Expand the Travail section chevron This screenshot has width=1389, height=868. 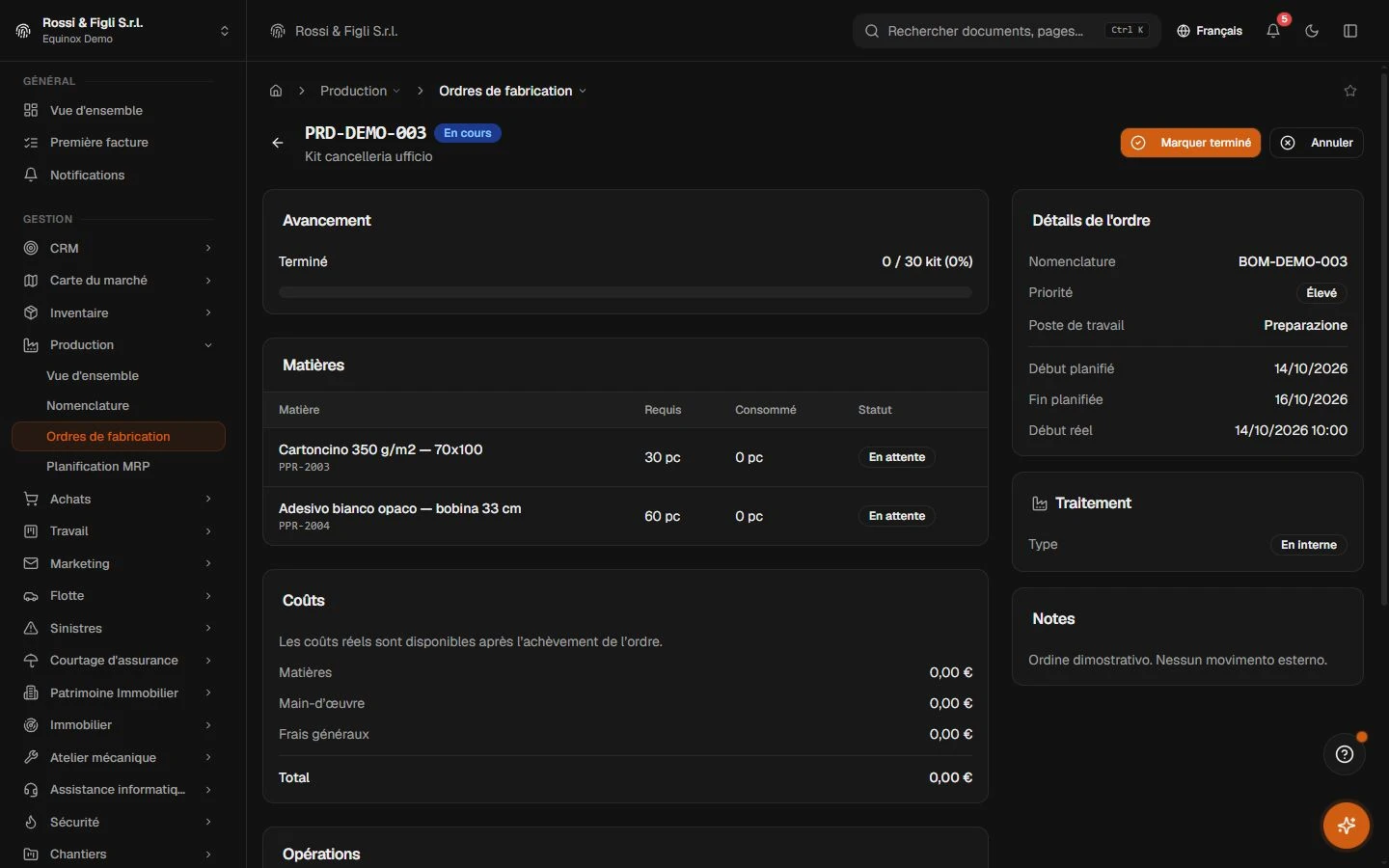coord(208,531)
